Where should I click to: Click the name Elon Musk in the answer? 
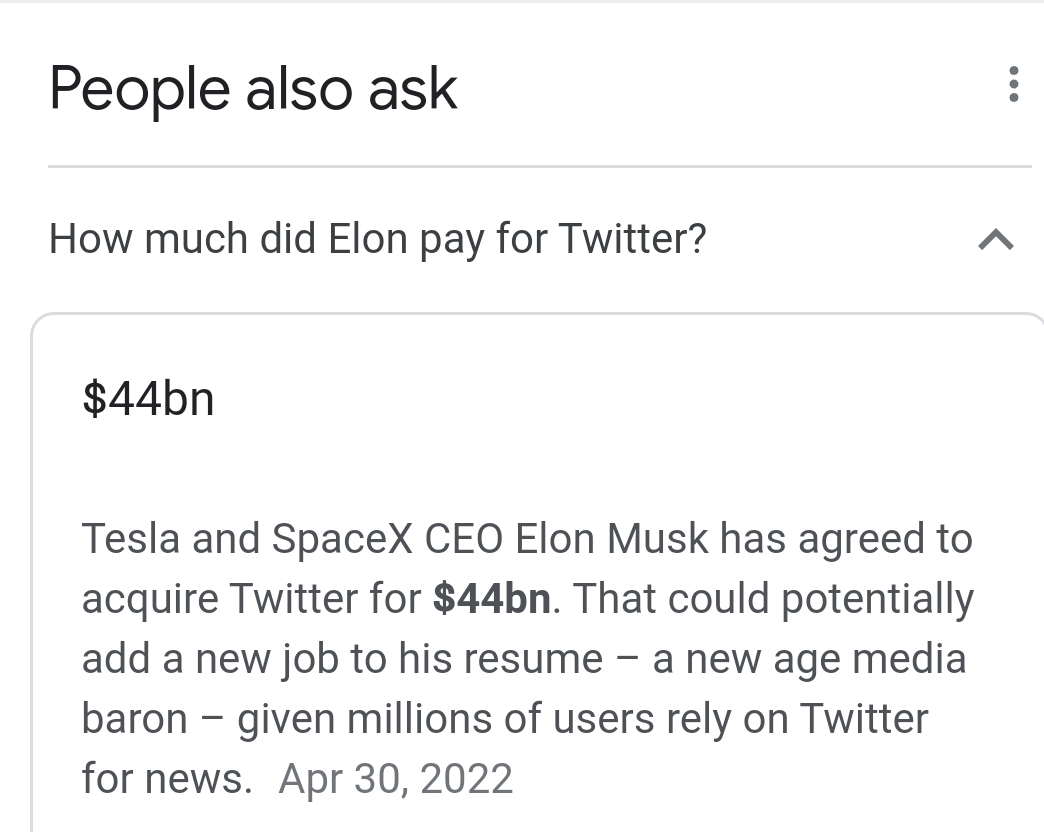(612, 538)
